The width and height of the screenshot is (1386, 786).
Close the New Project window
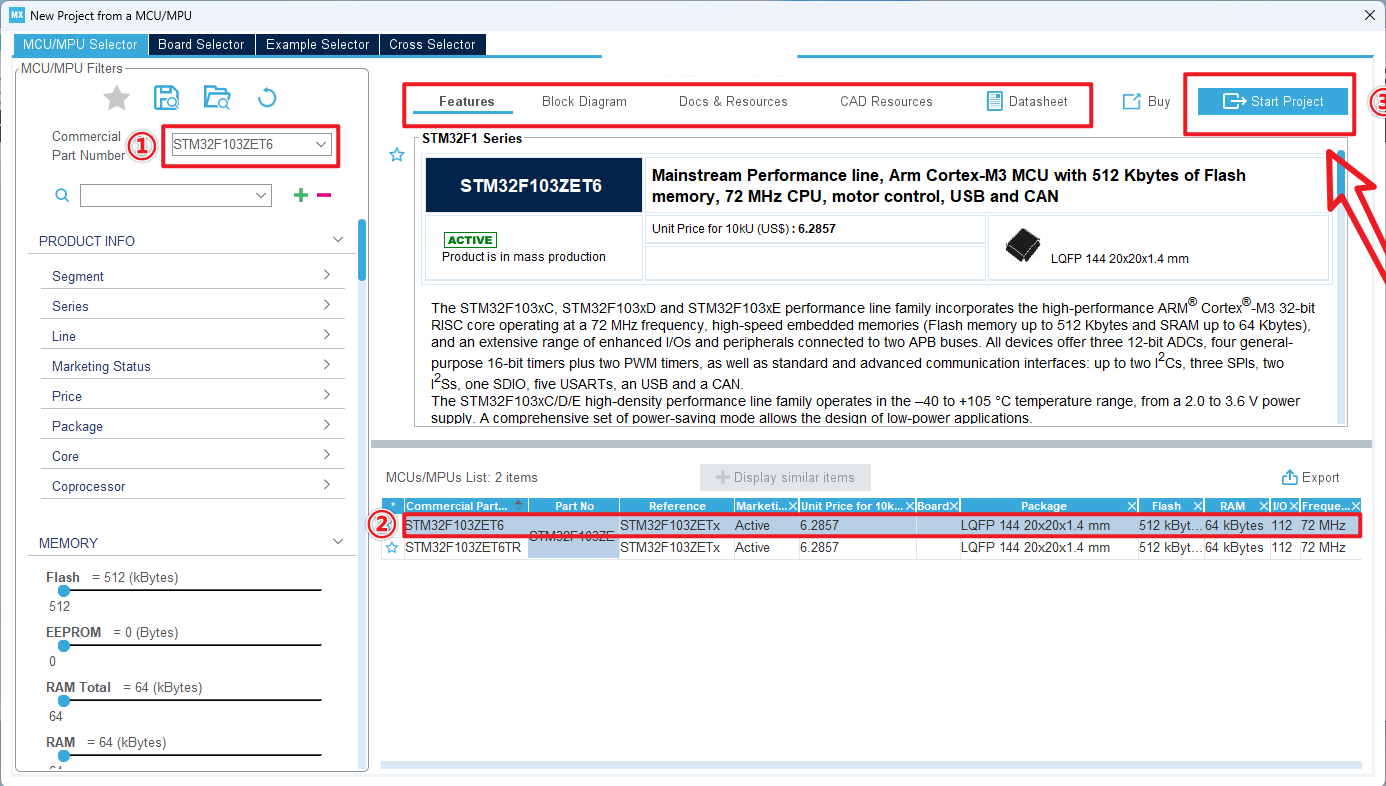pos(1369,15)
